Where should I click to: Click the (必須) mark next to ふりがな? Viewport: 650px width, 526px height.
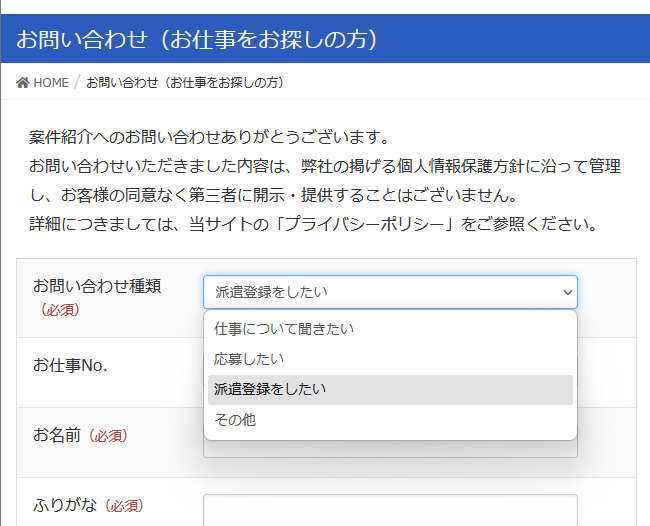(x=124, y=507)
